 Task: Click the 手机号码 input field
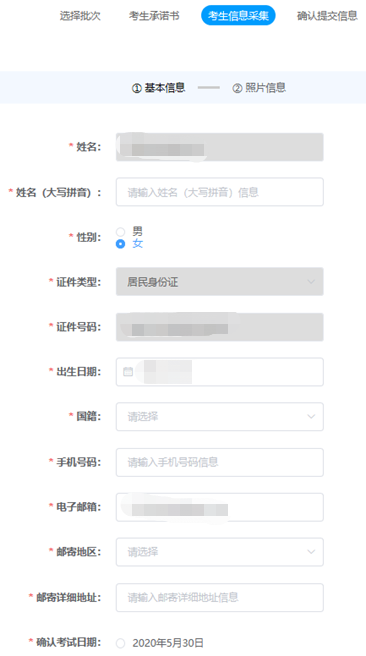pyautogui.click(x=220, y=462)
